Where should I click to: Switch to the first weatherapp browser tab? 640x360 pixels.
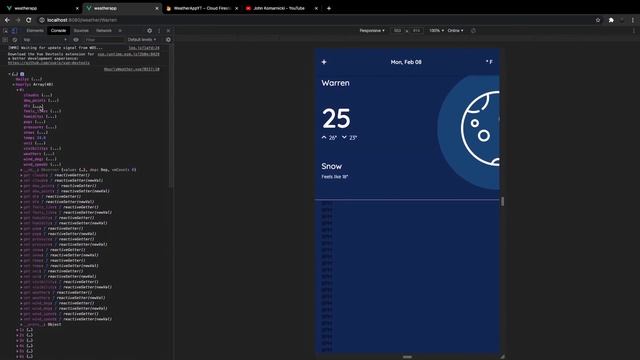point(41,8)
